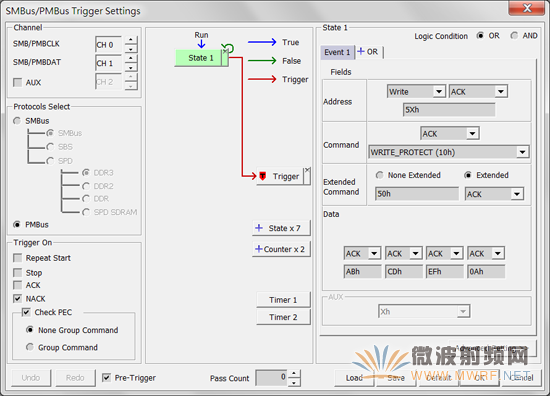Click the Timer 1 button
The image size is (550, 396).
pos(283,300)
